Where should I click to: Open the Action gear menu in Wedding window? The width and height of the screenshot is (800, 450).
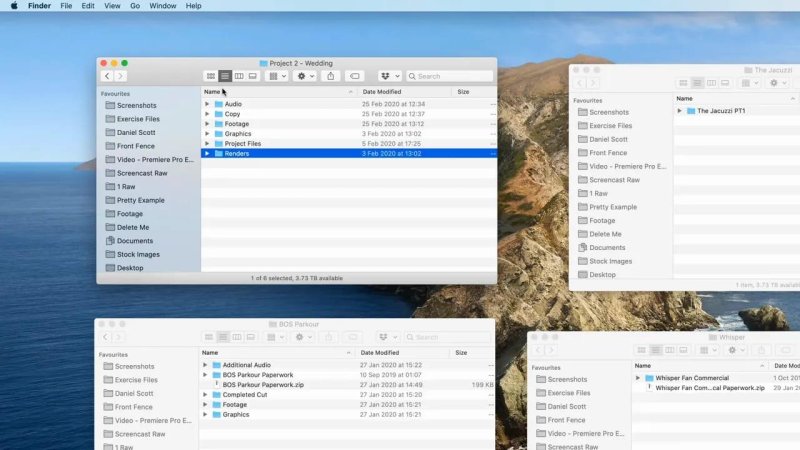(306, 76)
